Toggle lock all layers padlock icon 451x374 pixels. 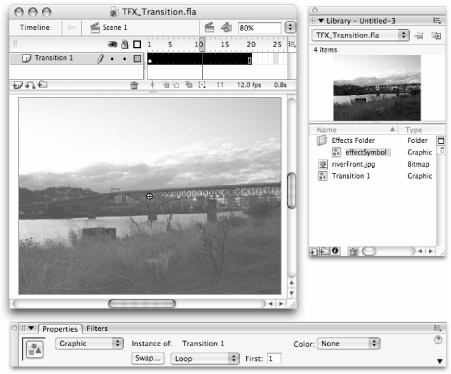[x=125, y=44]
